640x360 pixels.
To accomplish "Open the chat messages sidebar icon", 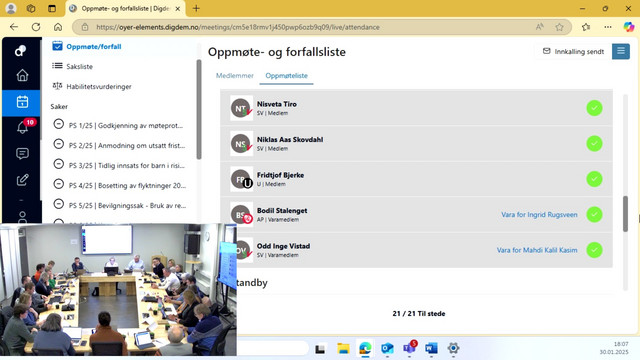I will (22, 153).
